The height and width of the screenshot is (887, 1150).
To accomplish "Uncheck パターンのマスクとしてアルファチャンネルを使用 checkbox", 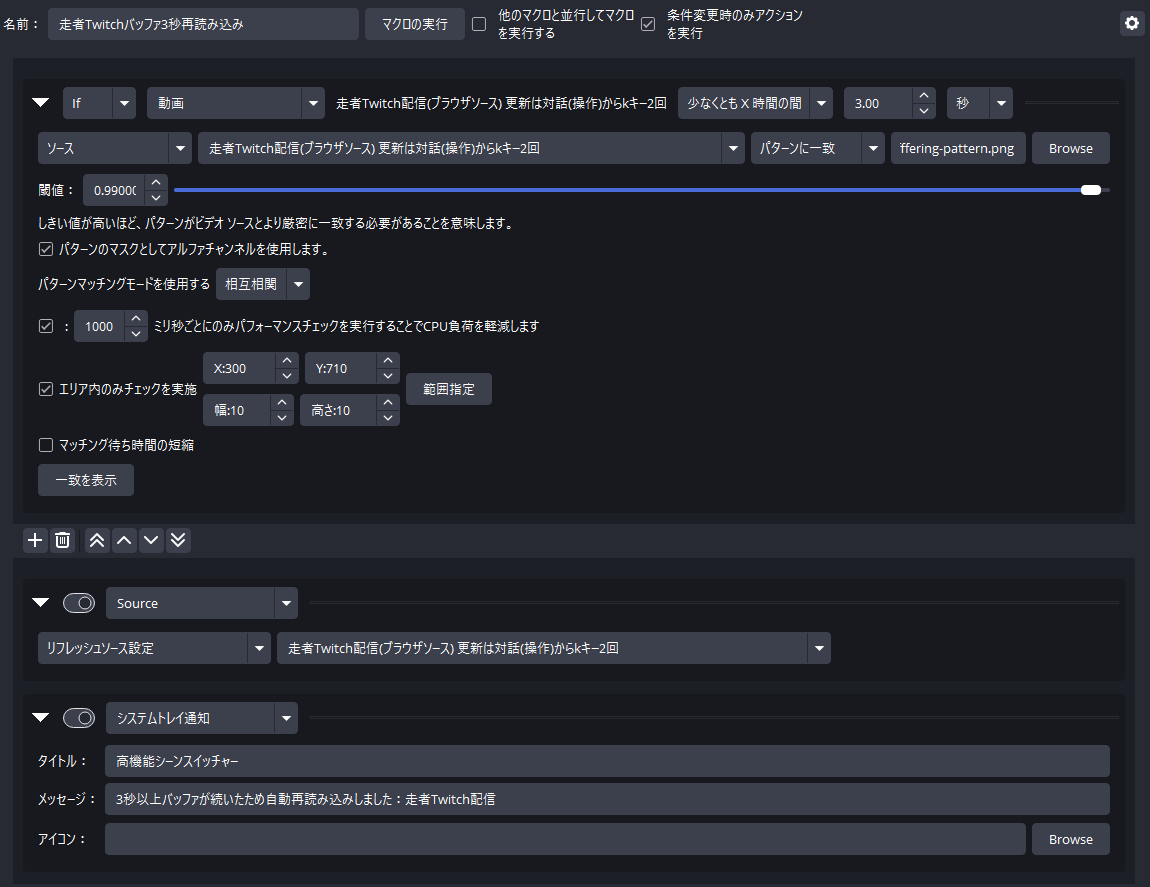I will 46,249.
